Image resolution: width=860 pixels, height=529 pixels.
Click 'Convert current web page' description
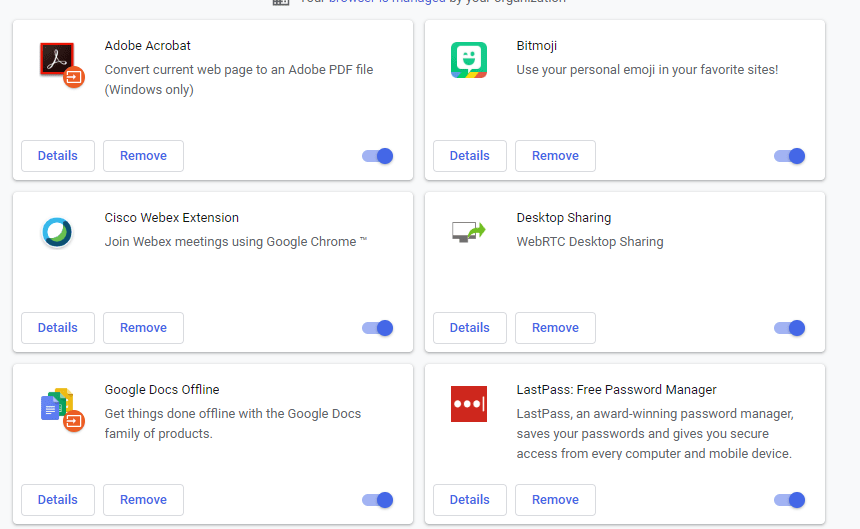click(239, 79)
